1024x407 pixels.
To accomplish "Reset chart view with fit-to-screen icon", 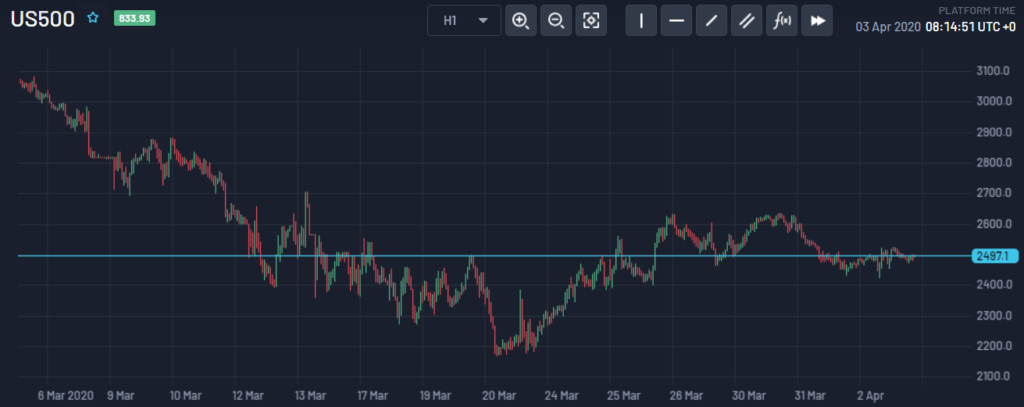I will tap(591, 20).
